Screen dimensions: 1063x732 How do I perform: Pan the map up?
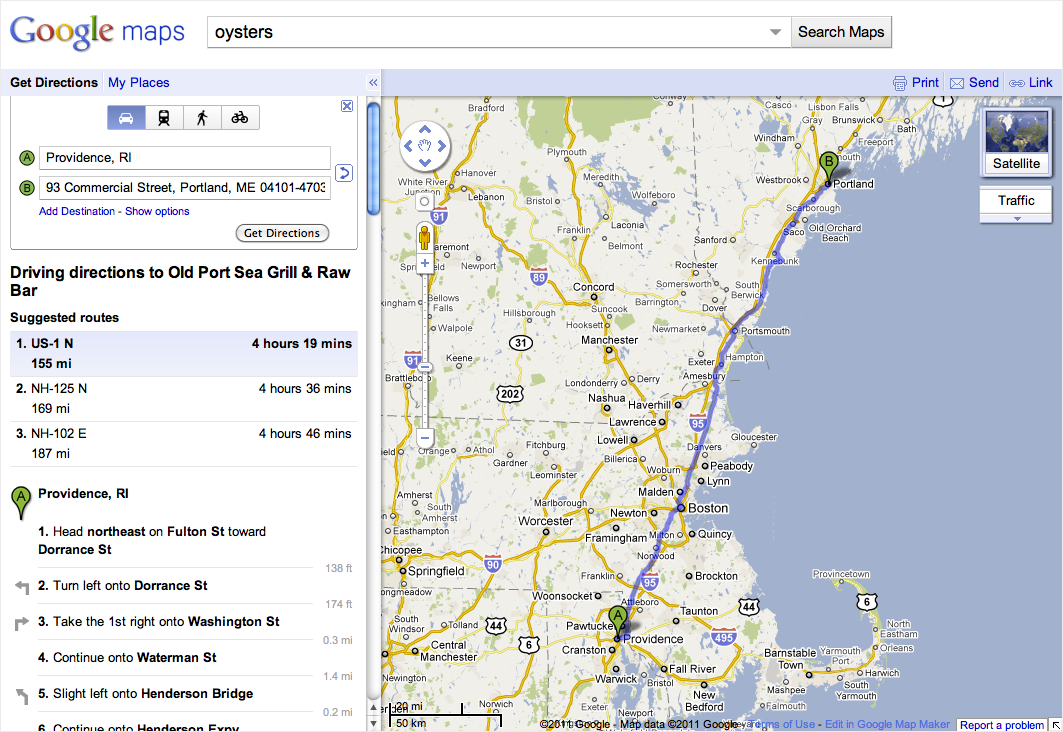424,129
